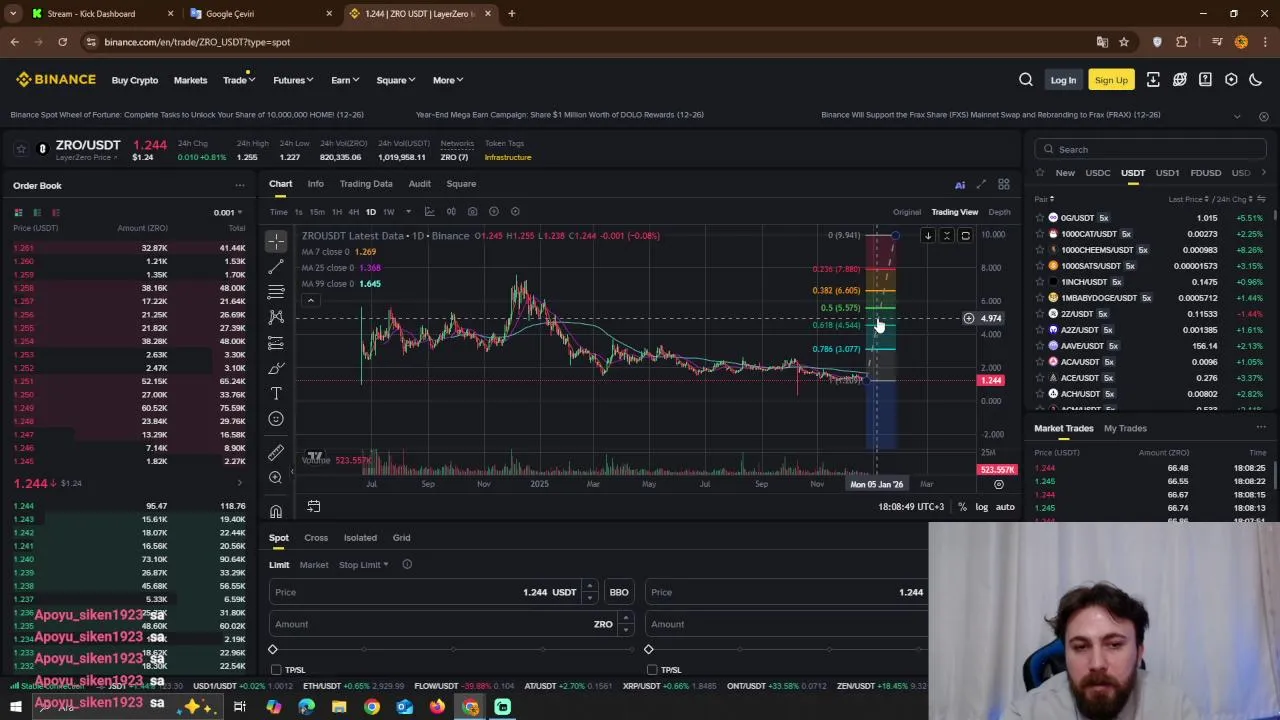The height and width of the screenshot is (720, 1280).
Task: Select the Cross margin tab
Action: (x=316, y=538)
